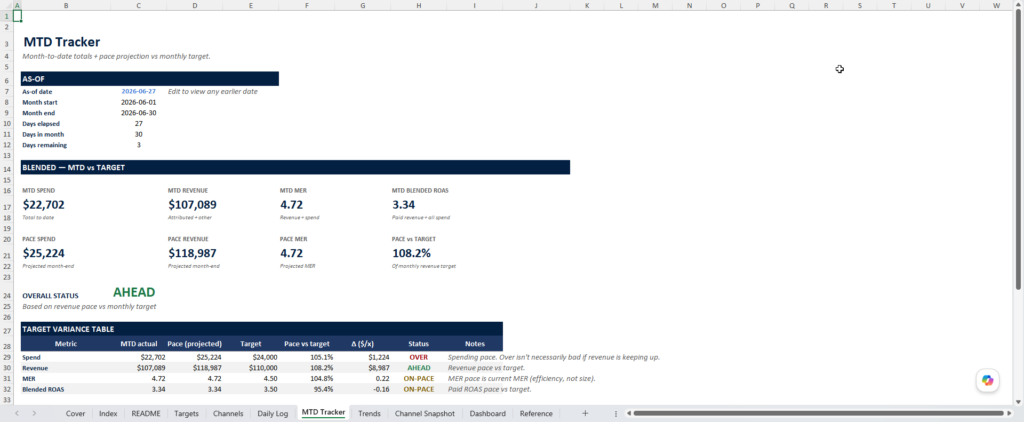Click the horizontal scrollbar thumb
This screenshot has width=1024, height=422.
pos(818,414)
